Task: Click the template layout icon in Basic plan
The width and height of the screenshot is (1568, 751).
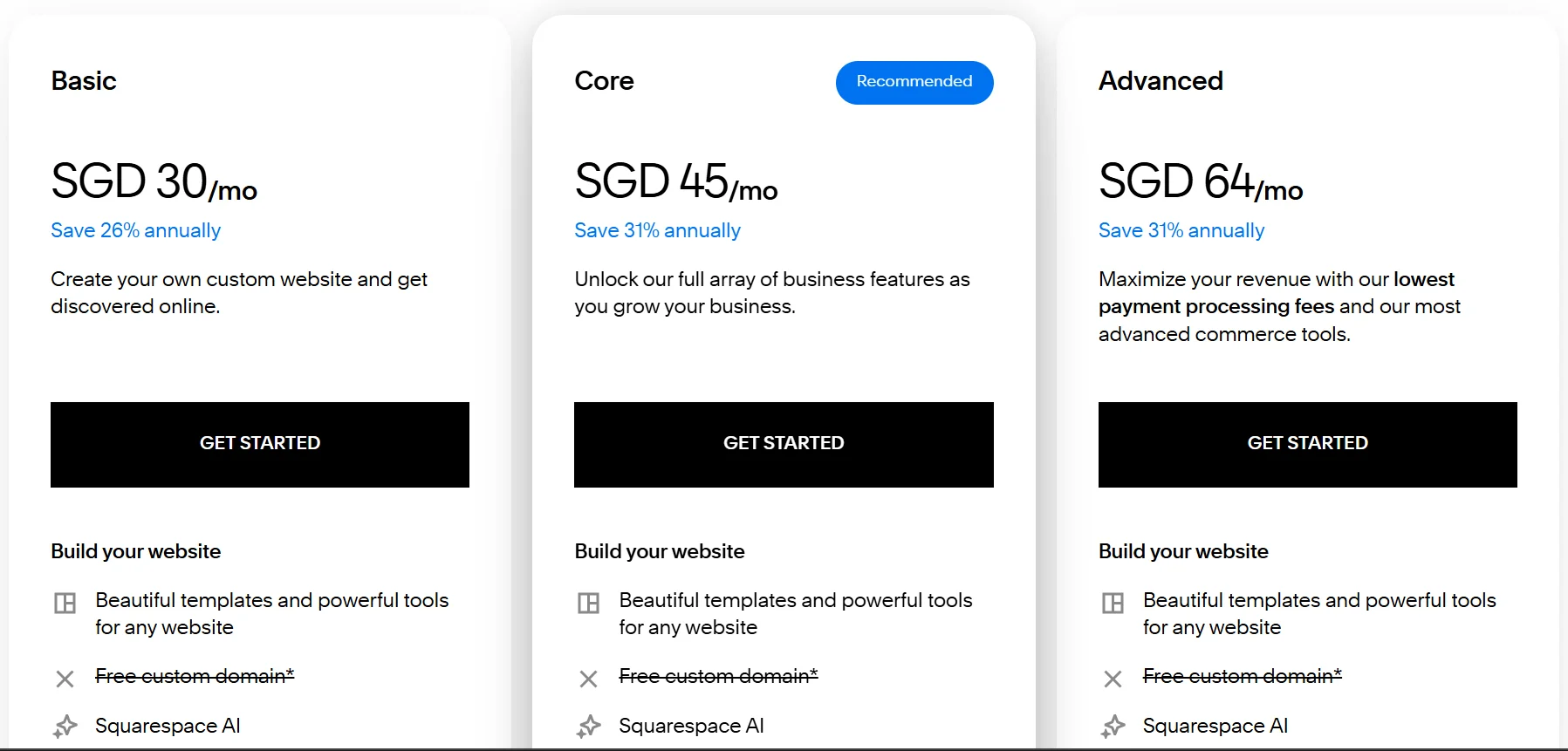Action: pyautogui.click(x=65, y=603)
